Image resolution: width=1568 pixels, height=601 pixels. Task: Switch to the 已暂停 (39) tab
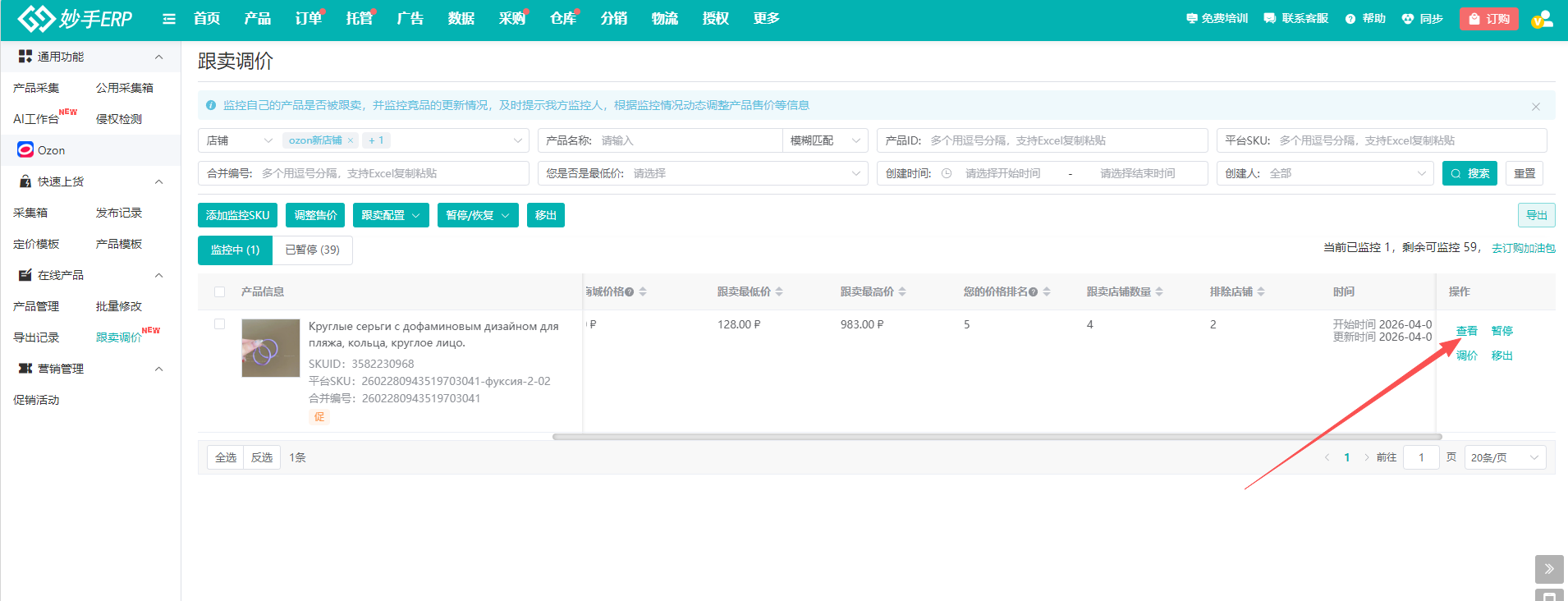point(312,250)
